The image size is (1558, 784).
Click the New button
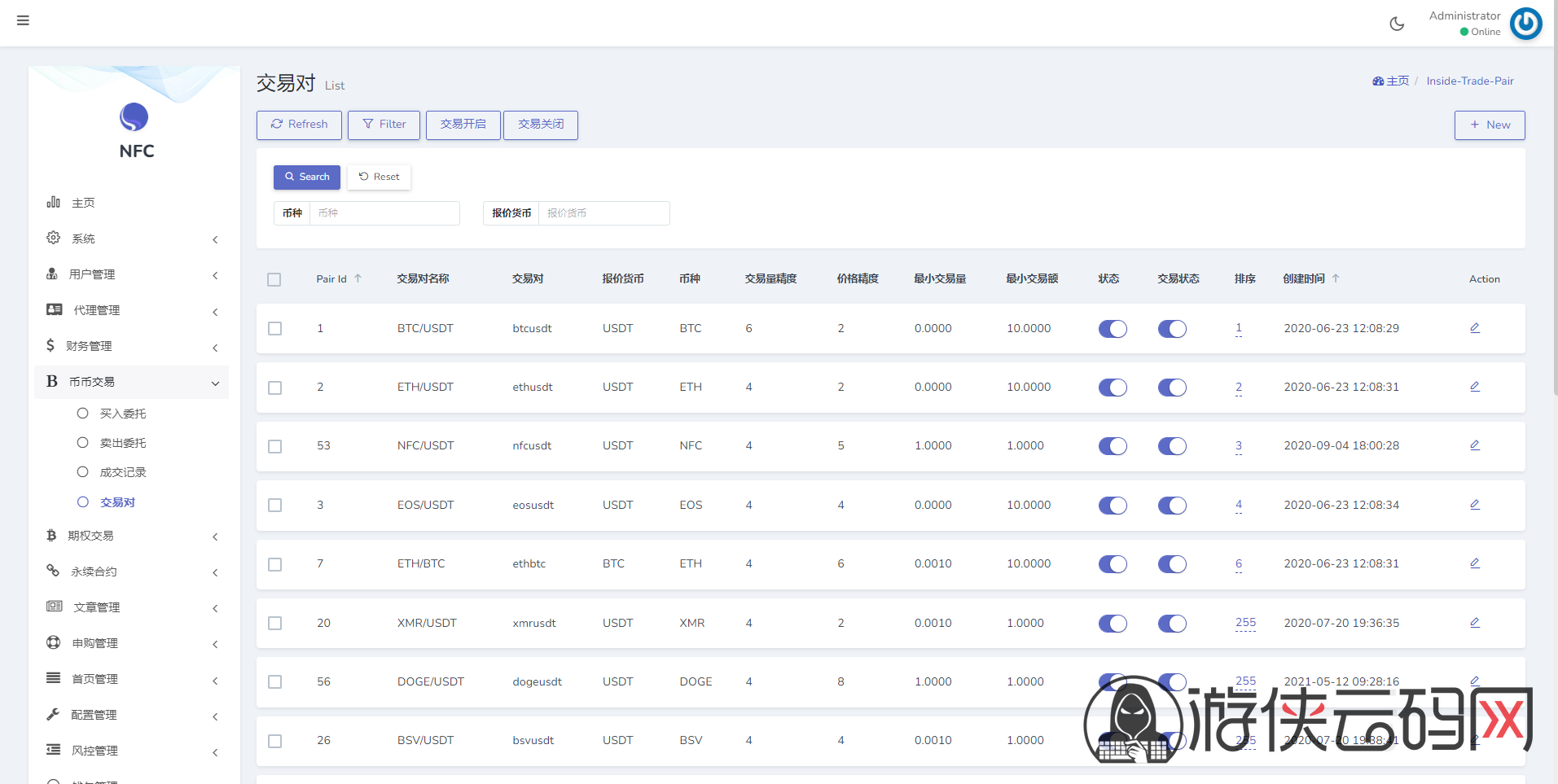(x=1490, y=125)
